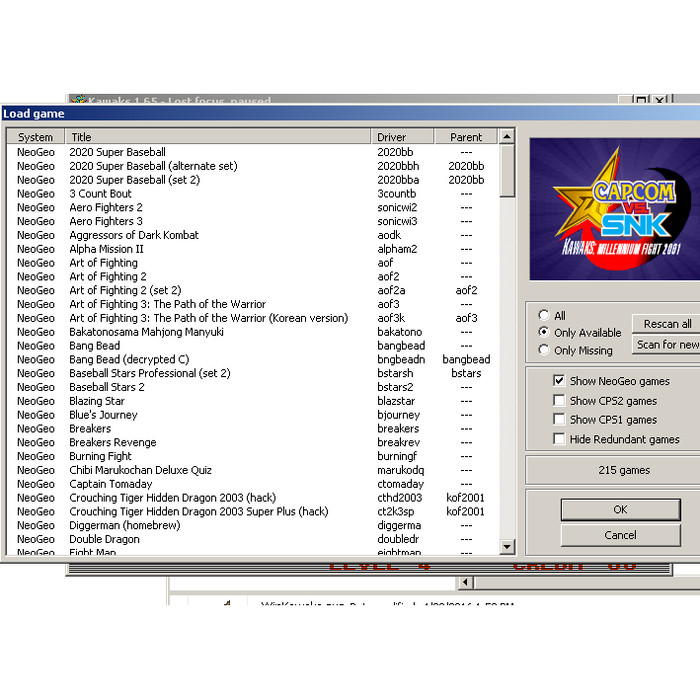
Task: Enable Show CPS1 games checkbox
Action: click(x=559, y=420)
